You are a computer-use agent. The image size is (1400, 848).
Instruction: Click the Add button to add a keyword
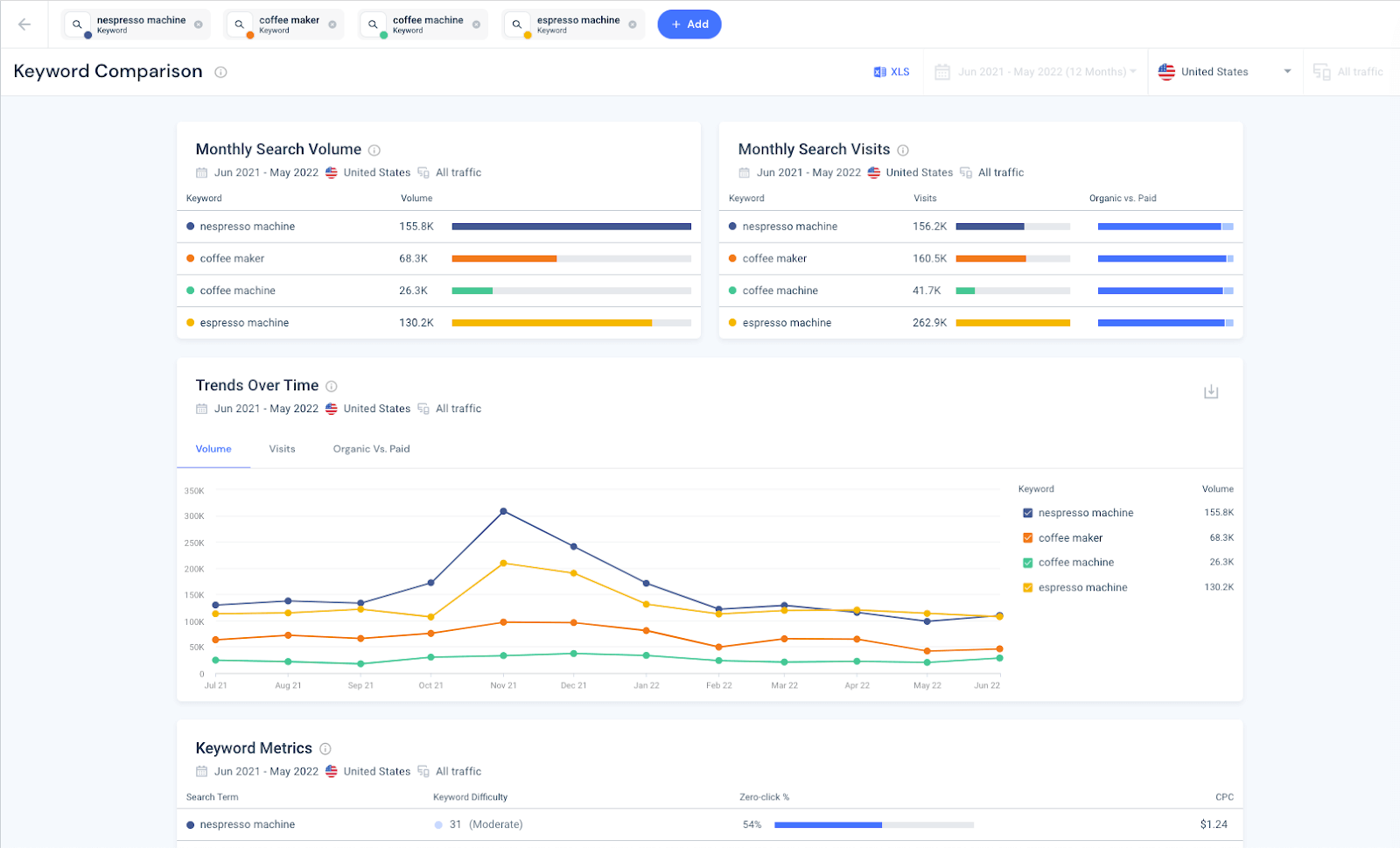coord(689,24)
